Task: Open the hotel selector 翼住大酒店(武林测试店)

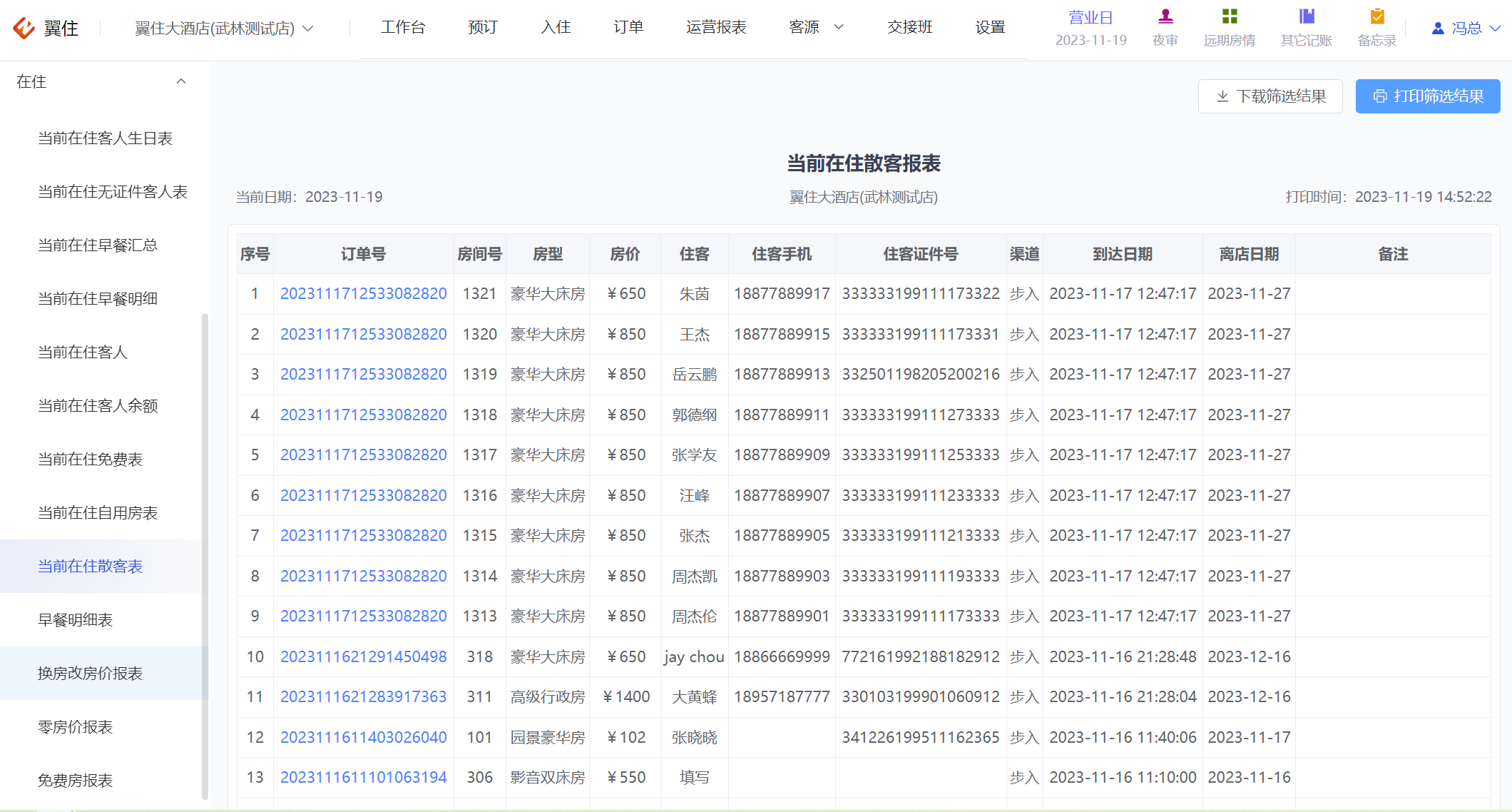Action: click(224, 28)
